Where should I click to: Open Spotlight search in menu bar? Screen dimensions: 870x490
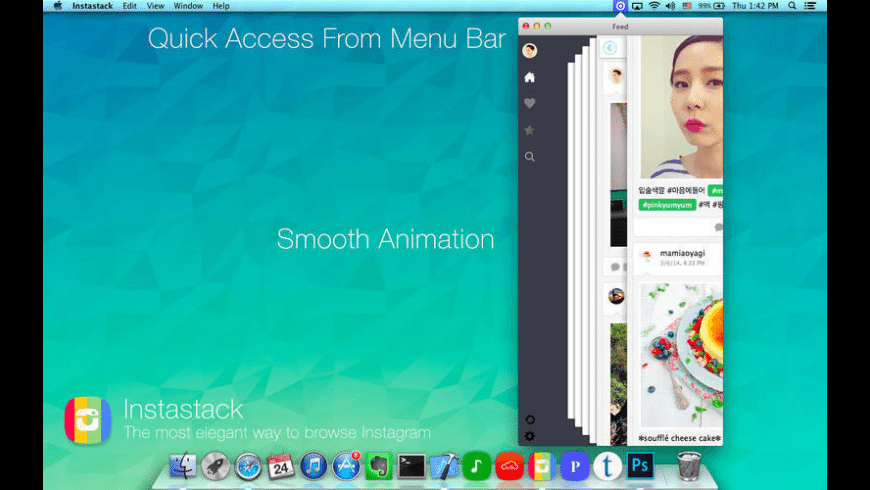(792, 6)
